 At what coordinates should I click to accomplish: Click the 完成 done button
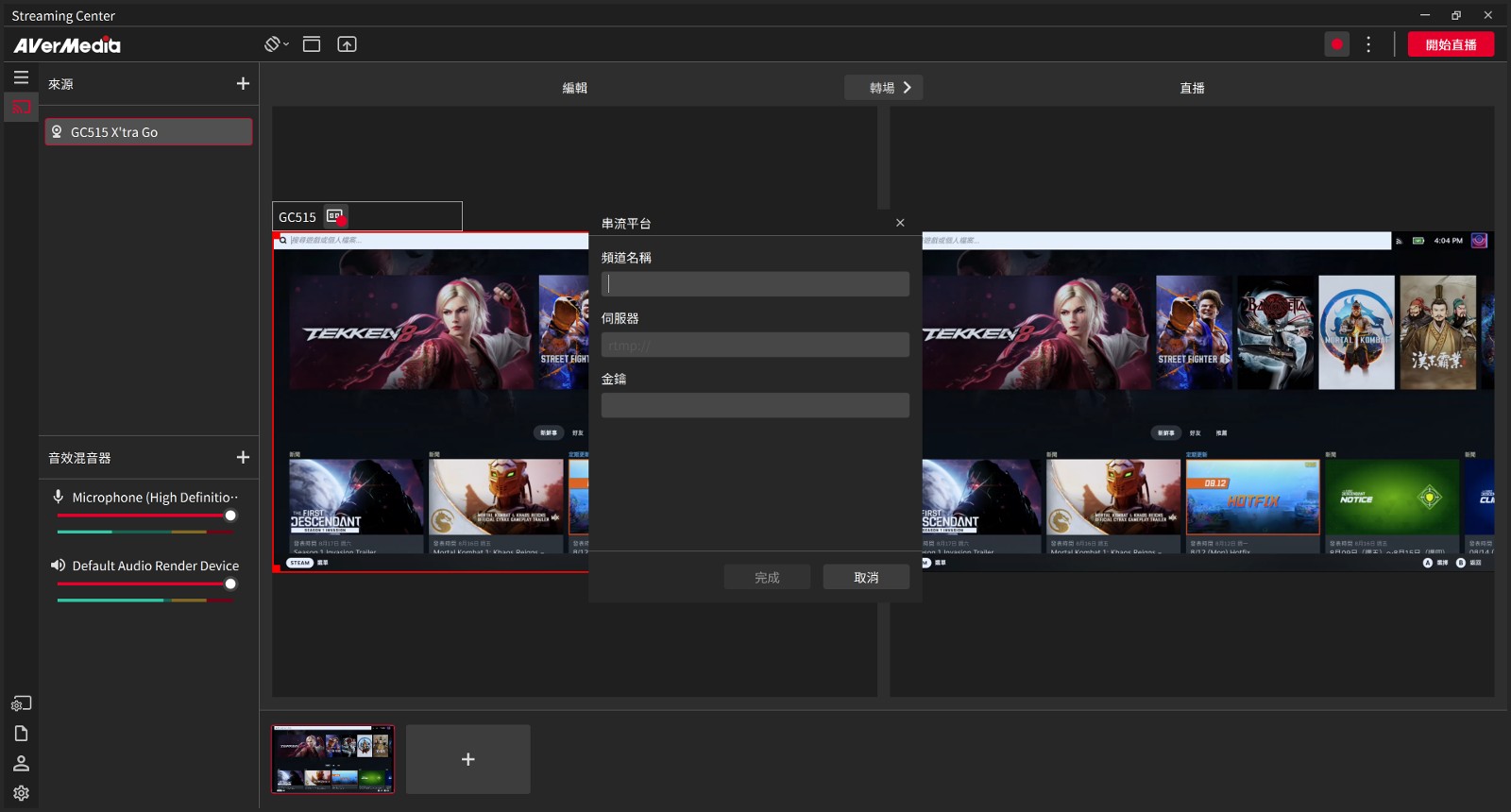(x=767, y=577)
